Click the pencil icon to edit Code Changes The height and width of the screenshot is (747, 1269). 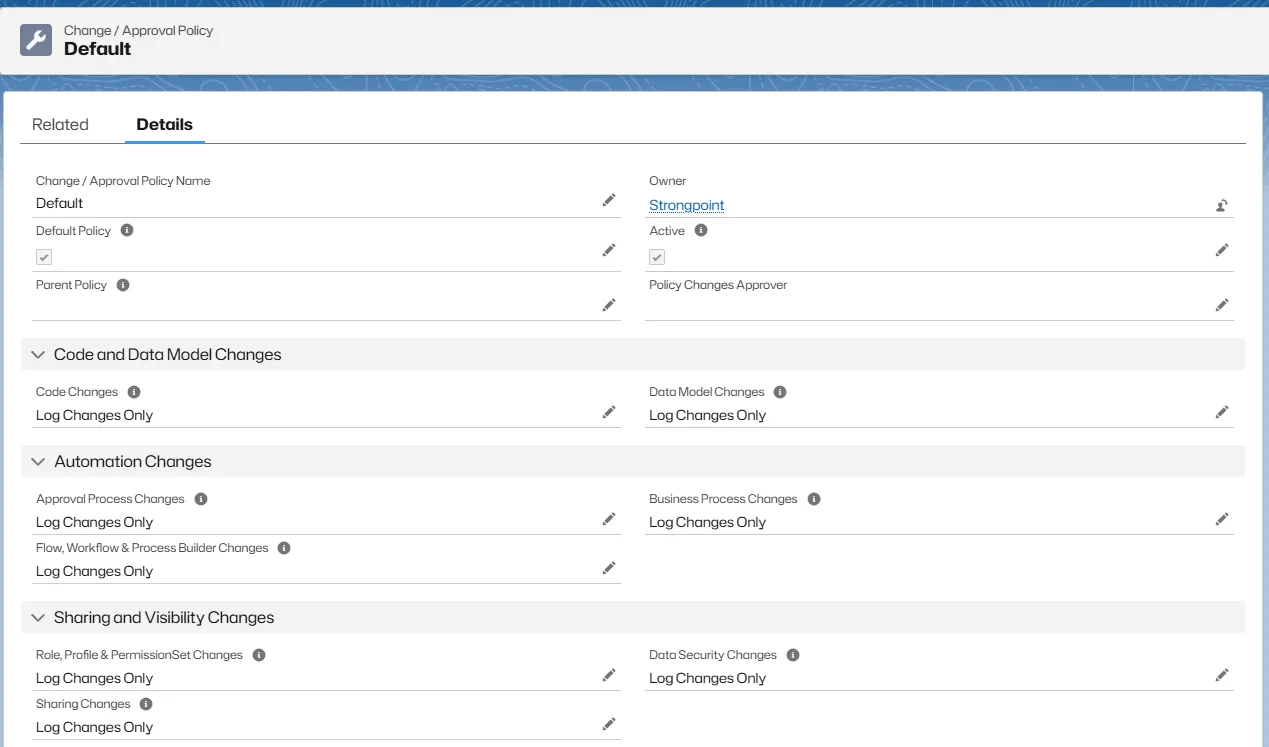(609, 412)
